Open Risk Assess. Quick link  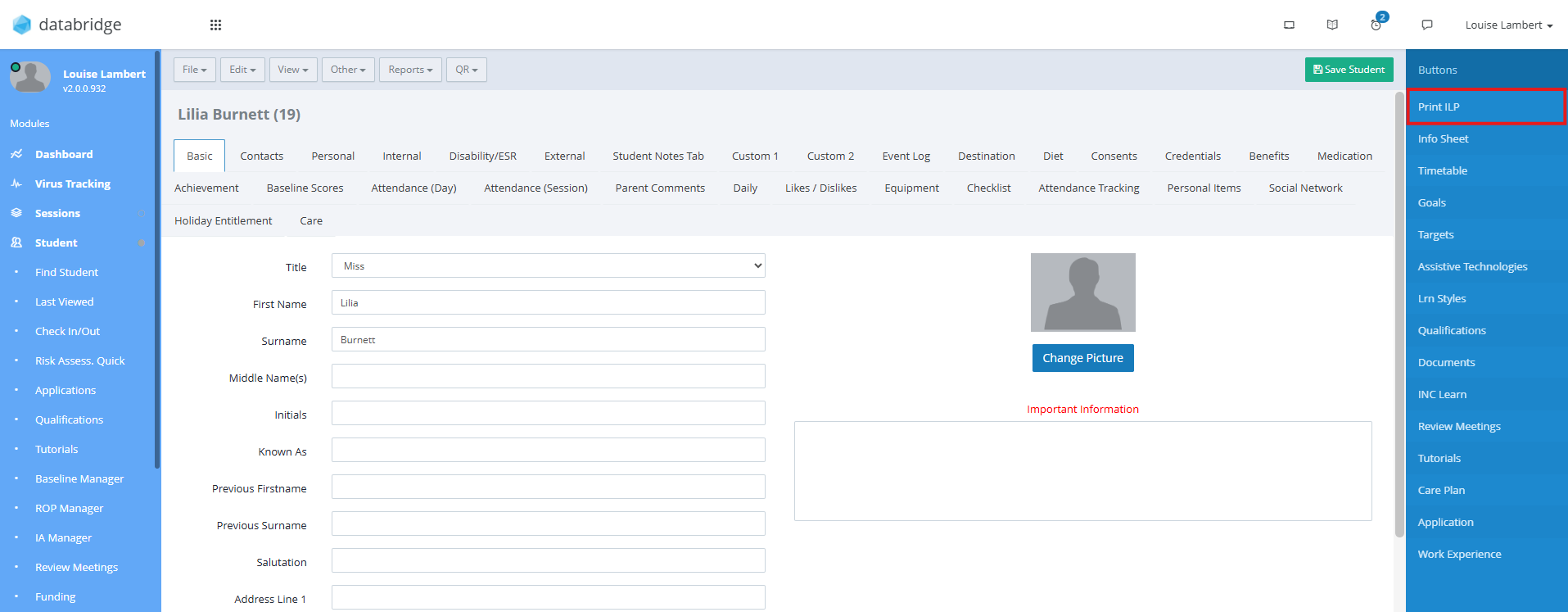79,360
